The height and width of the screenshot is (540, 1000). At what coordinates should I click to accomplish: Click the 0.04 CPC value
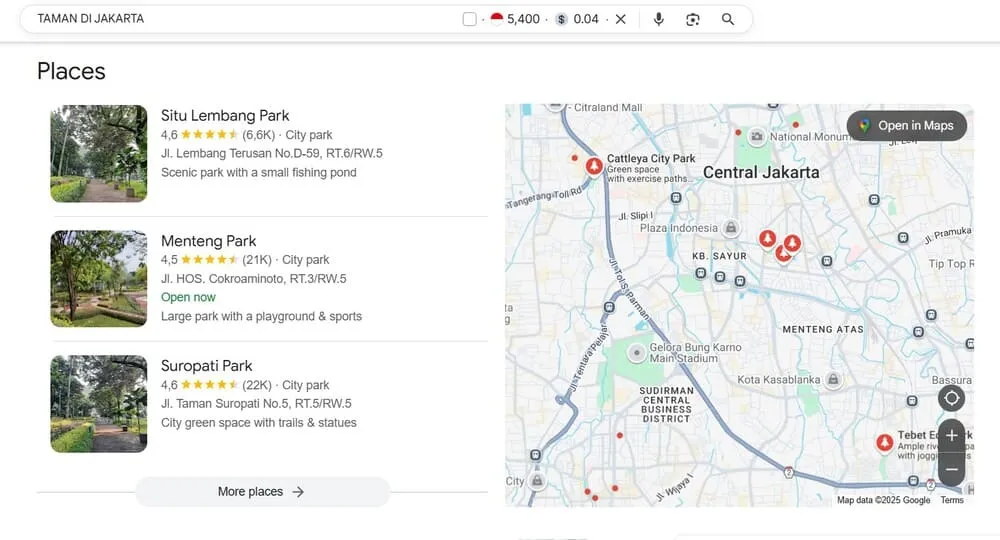click(586, 19)
